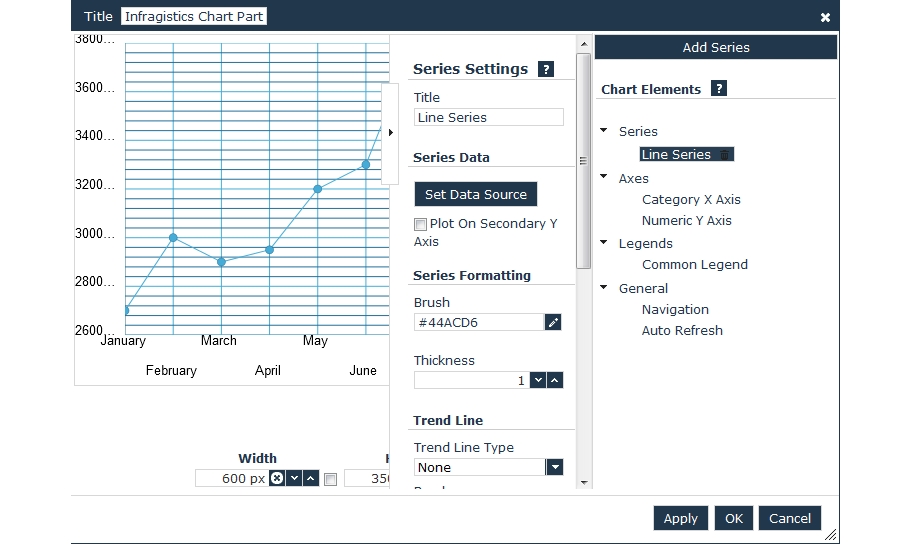Open Series Settings help icon
This screenshot has height=544, width=900.
coord(545,69)
